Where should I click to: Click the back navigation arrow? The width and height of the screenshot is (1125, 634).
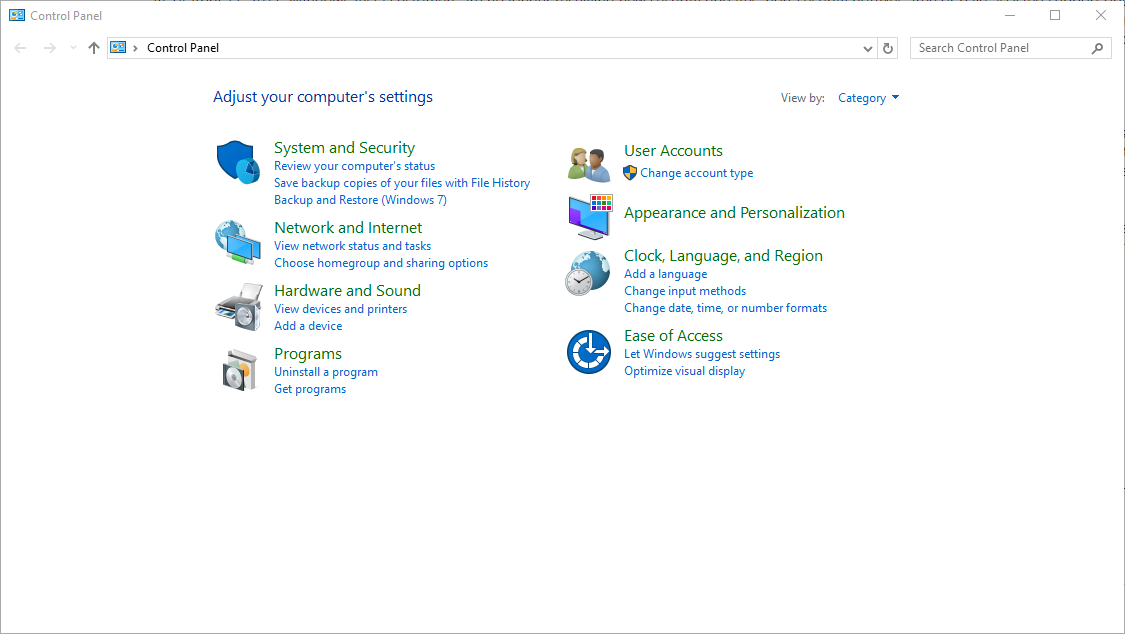(20, 47)
